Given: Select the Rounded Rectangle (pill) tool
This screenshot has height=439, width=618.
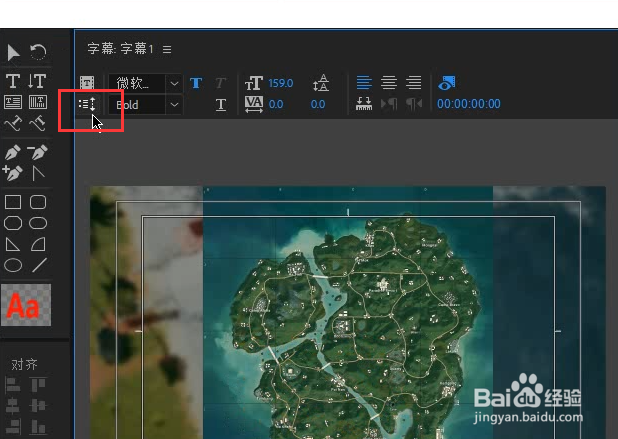Looking at the screenshot, I should point(38,223).
